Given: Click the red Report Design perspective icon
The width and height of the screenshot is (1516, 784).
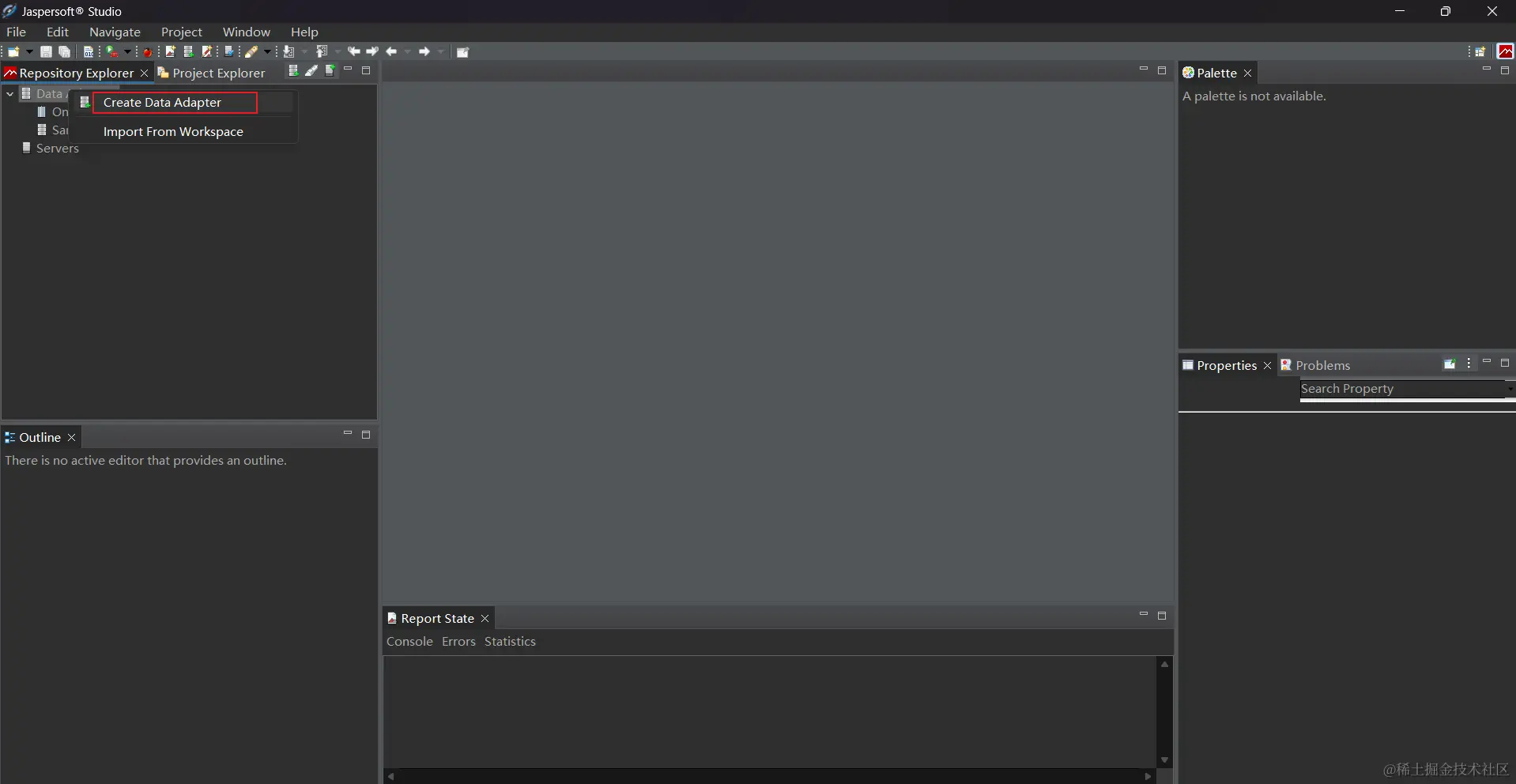Looking at the screenshot, I should pos(1505,51).
